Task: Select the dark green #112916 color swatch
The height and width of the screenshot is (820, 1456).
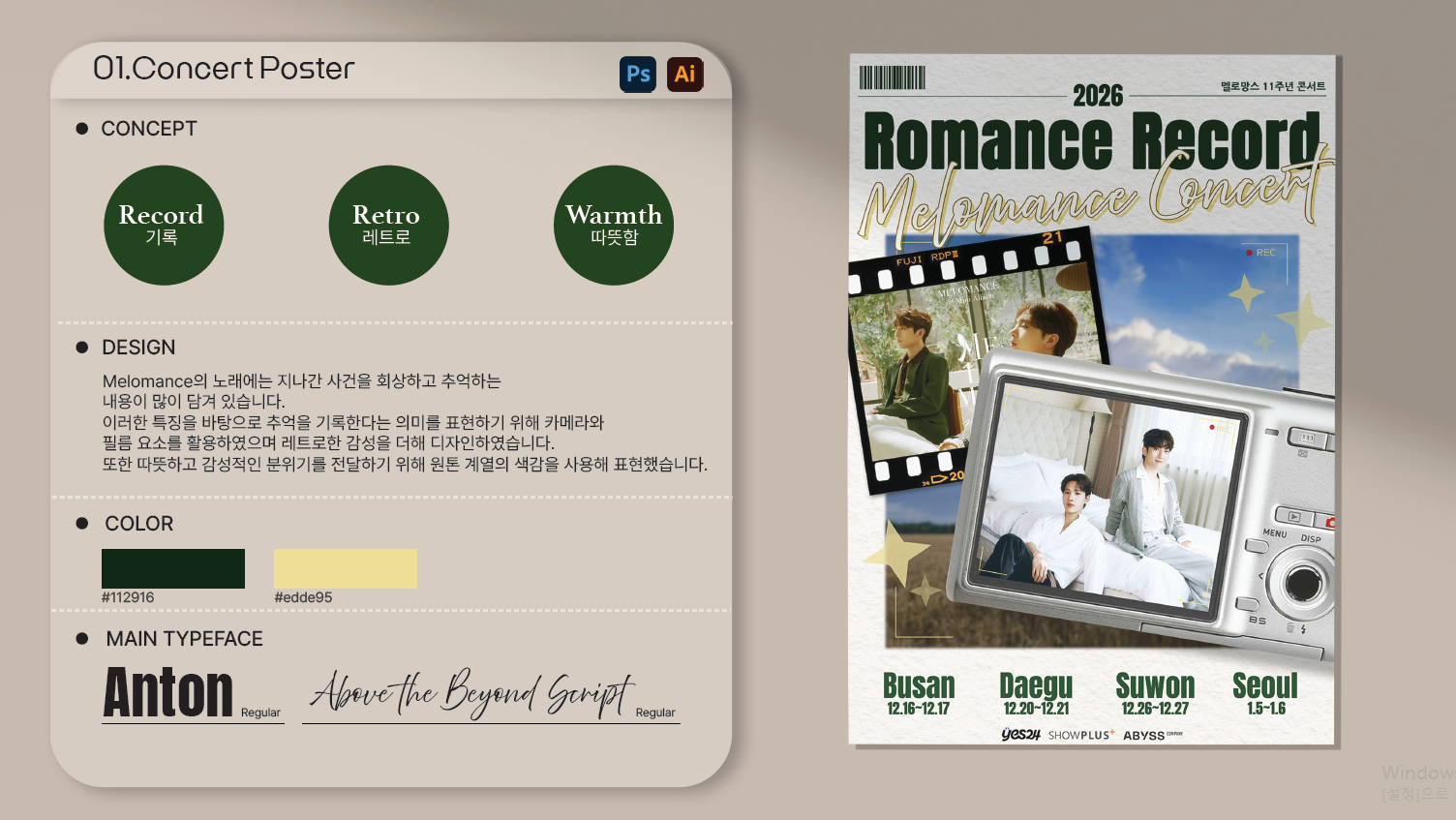Action: pos(173,568)
